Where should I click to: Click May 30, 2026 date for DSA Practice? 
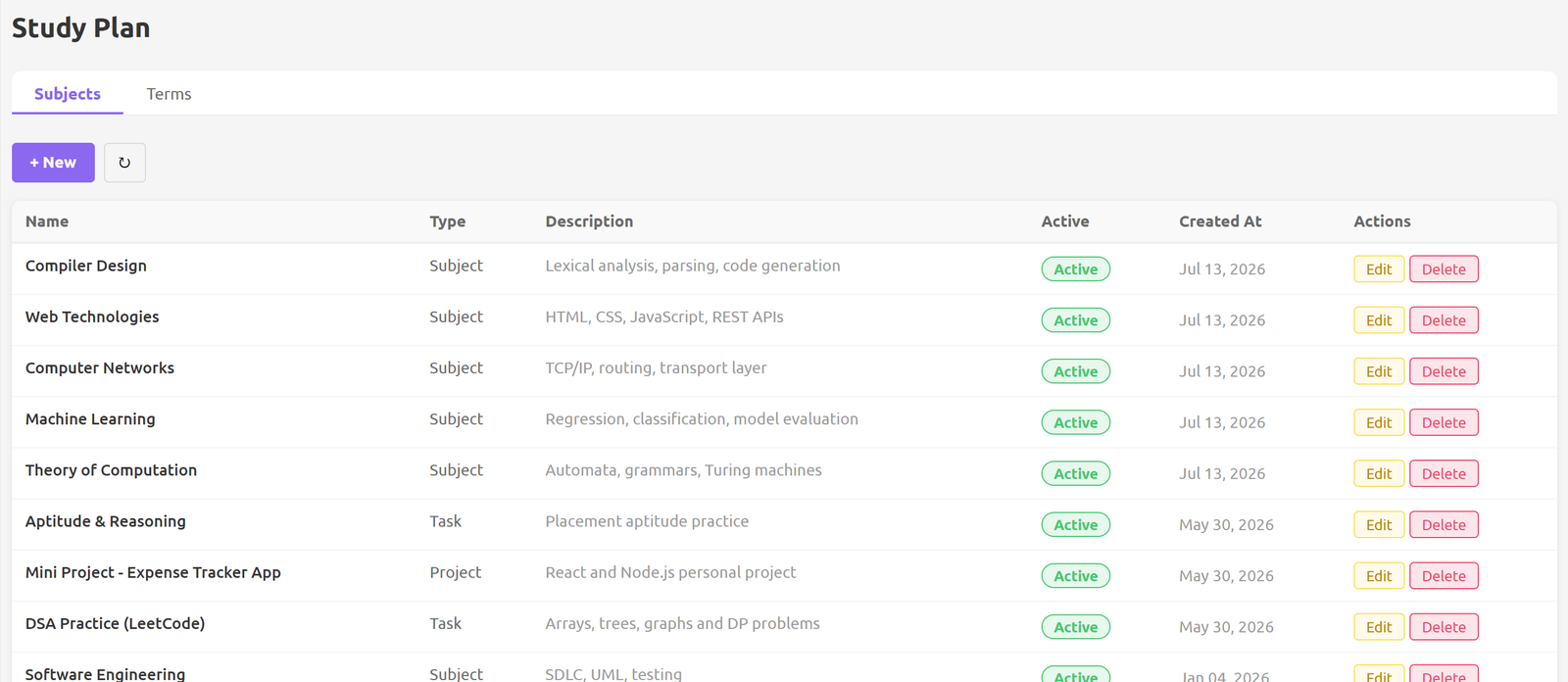coord(1226,627)
